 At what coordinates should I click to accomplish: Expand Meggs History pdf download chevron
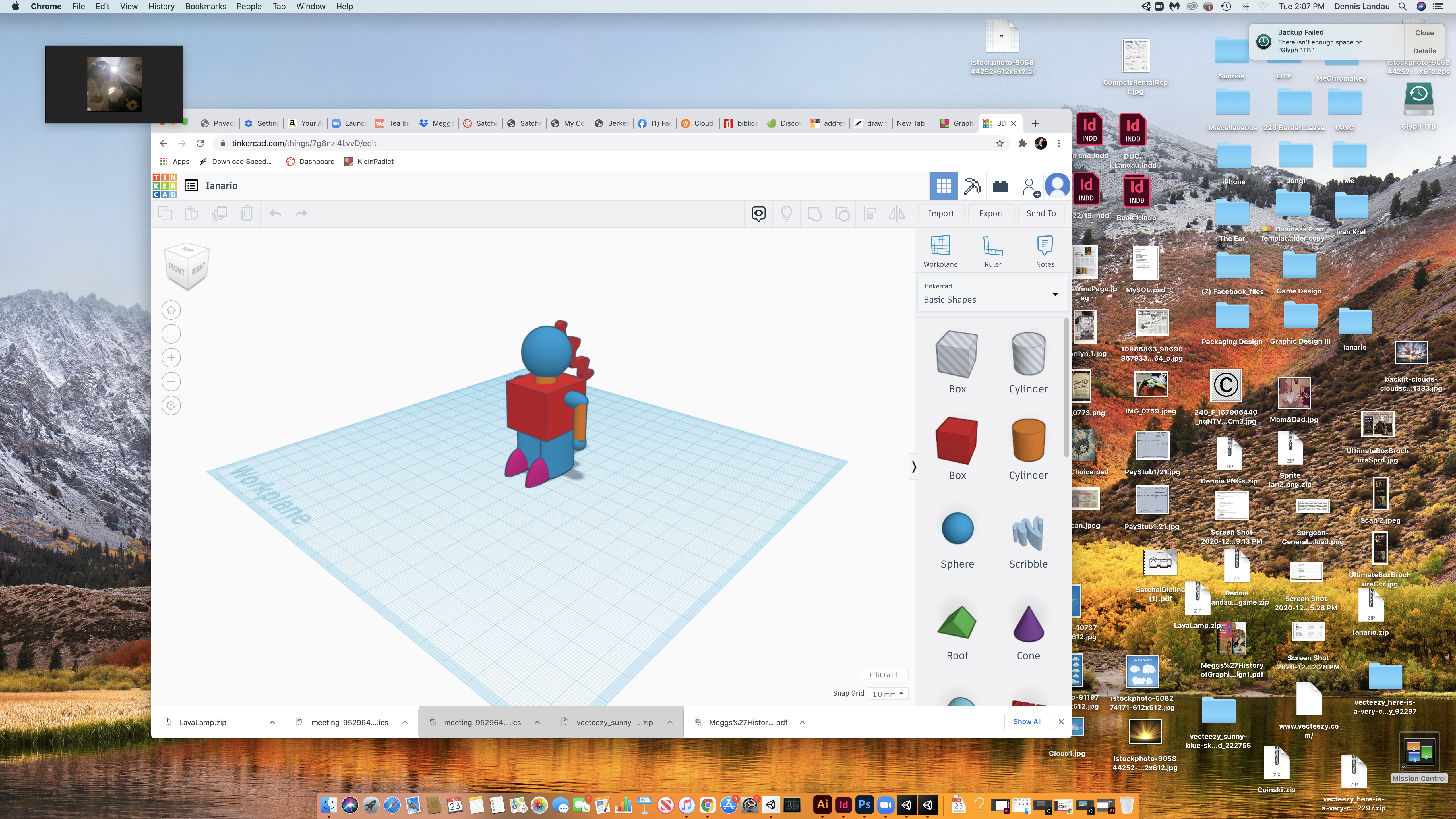click(x=802, y=722)
